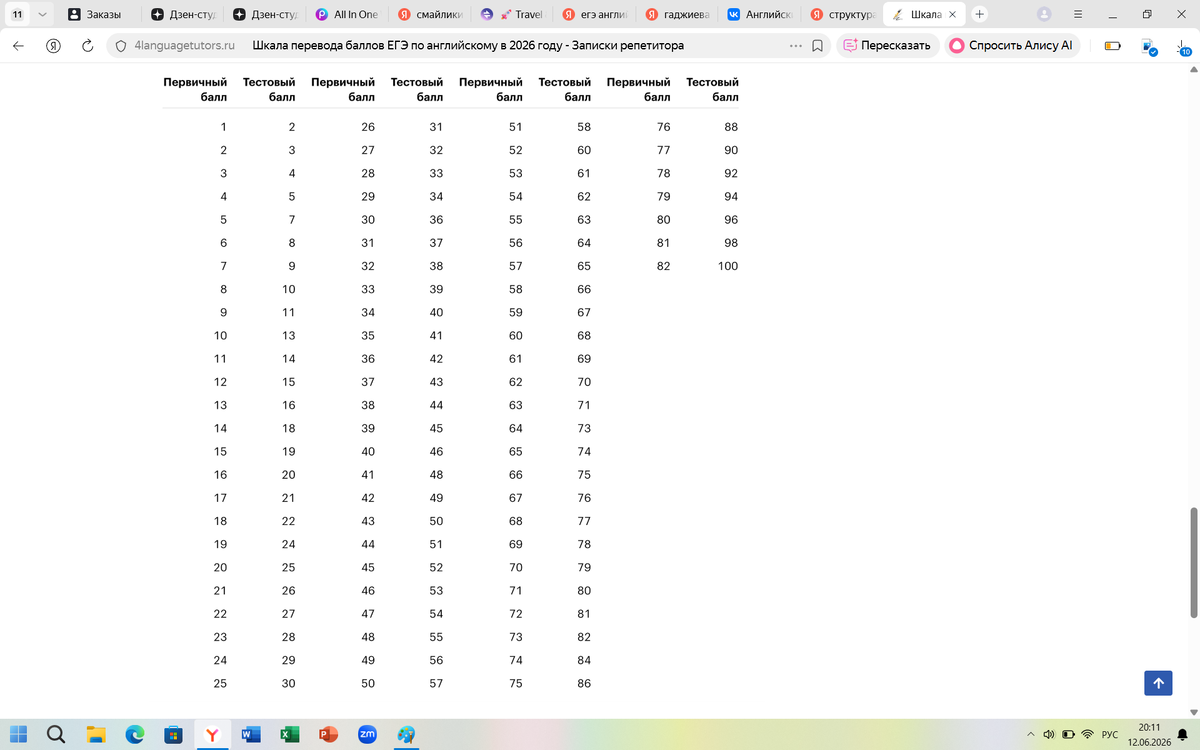Bookmark this page with the bookmark icon

817,45
